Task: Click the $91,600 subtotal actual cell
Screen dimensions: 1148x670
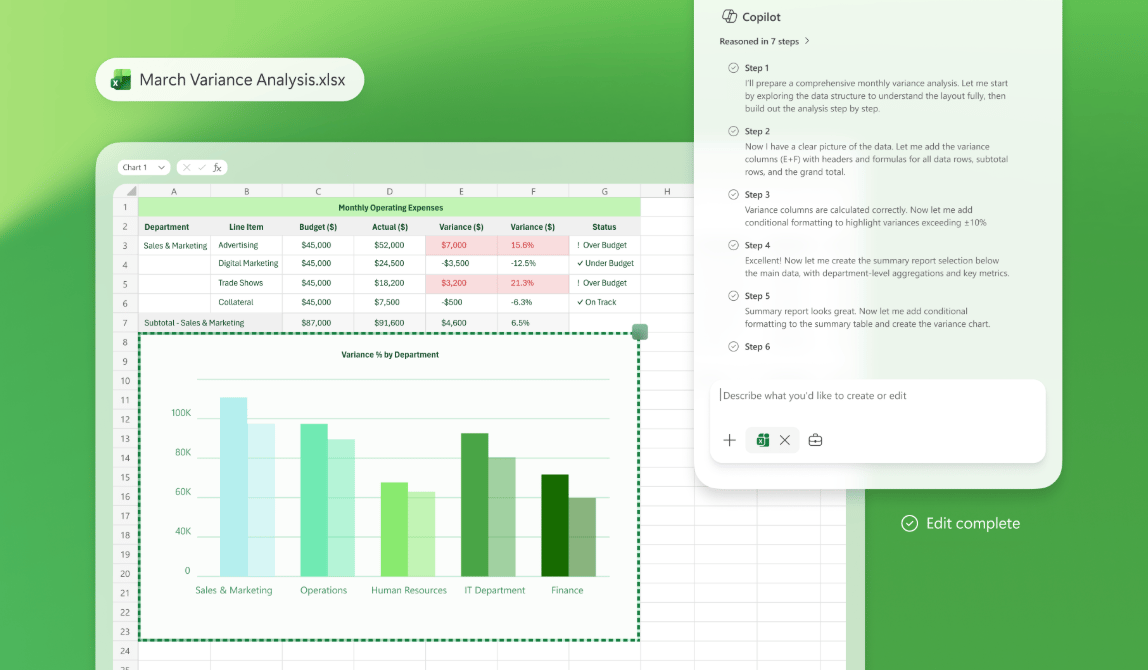Action: pos(390,323)
